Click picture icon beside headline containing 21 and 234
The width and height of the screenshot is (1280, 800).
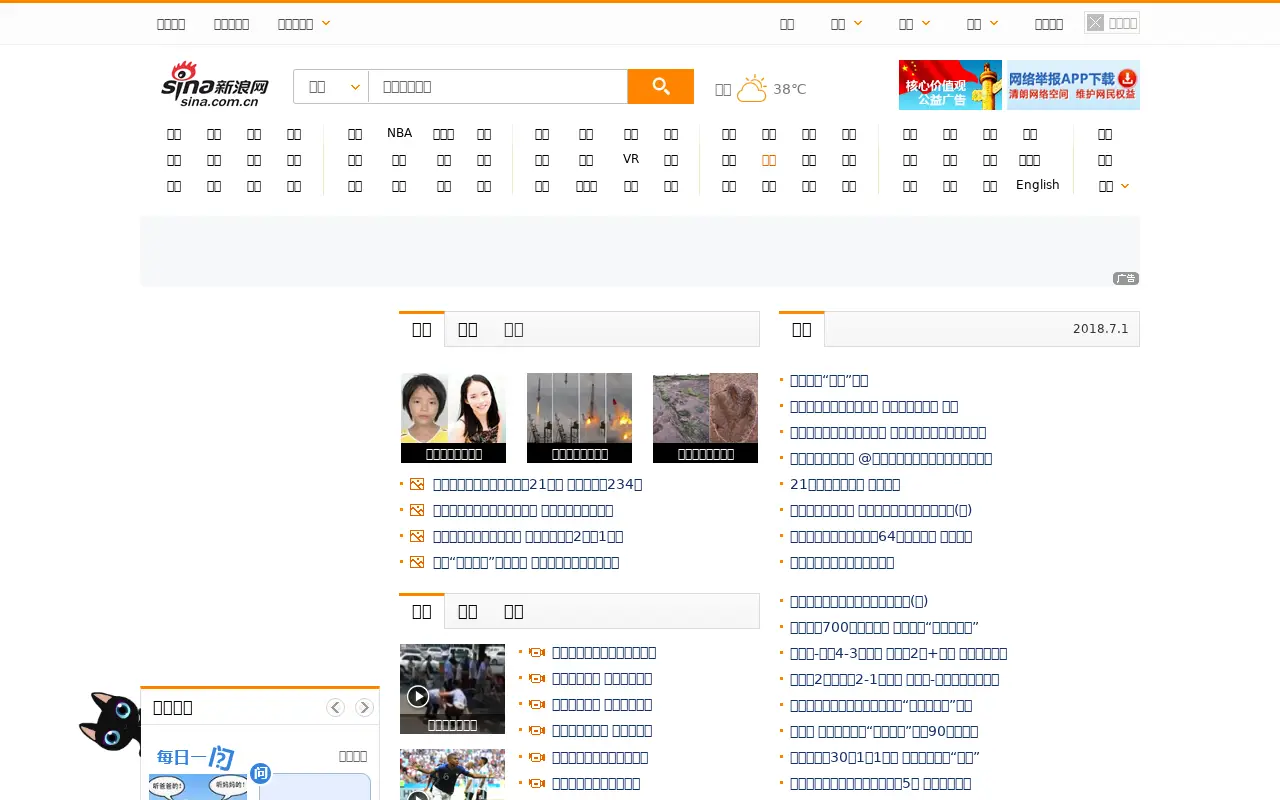tap(417, 484)
